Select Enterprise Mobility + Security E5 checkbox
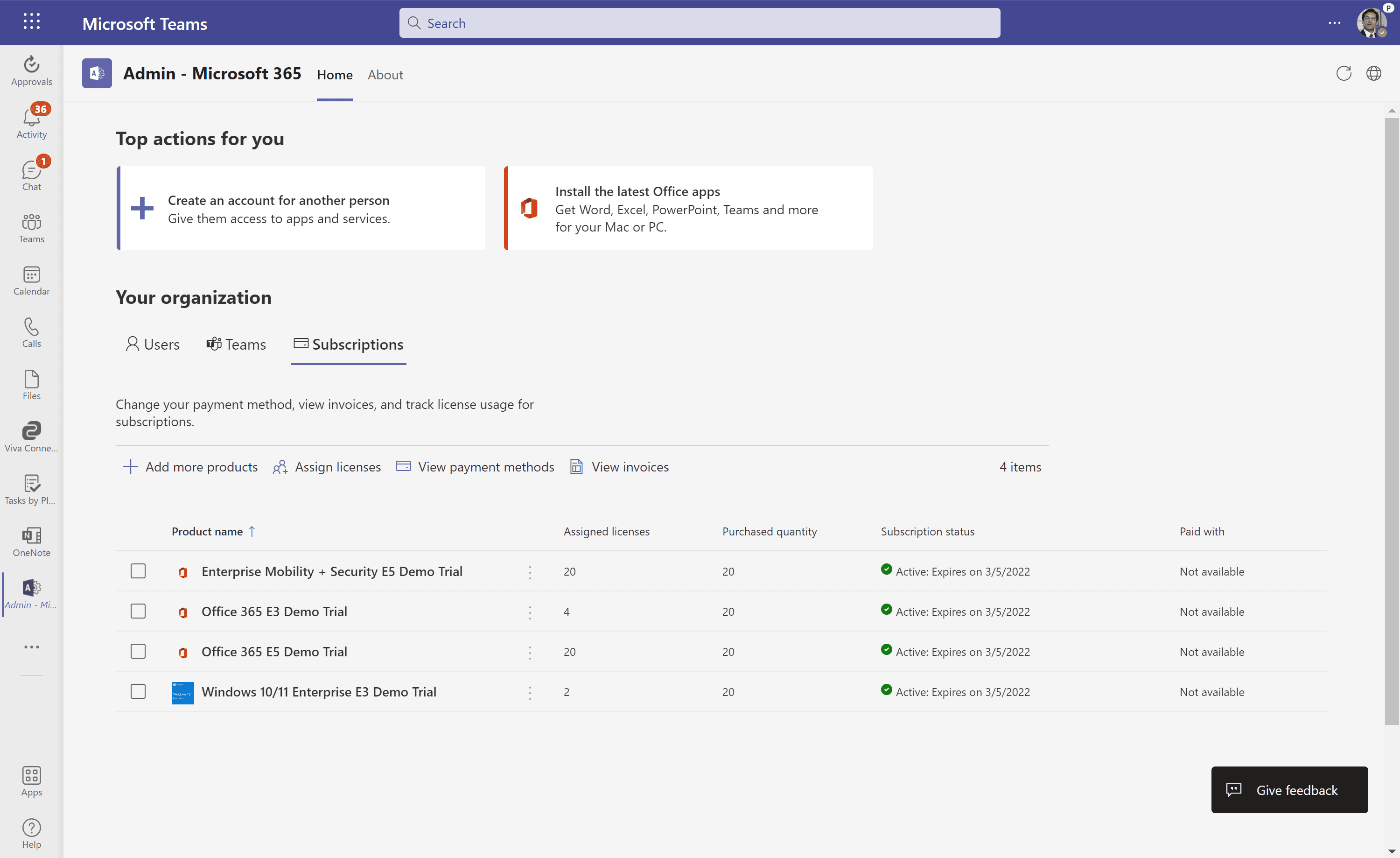1400x858 pixels. (138, 571)
